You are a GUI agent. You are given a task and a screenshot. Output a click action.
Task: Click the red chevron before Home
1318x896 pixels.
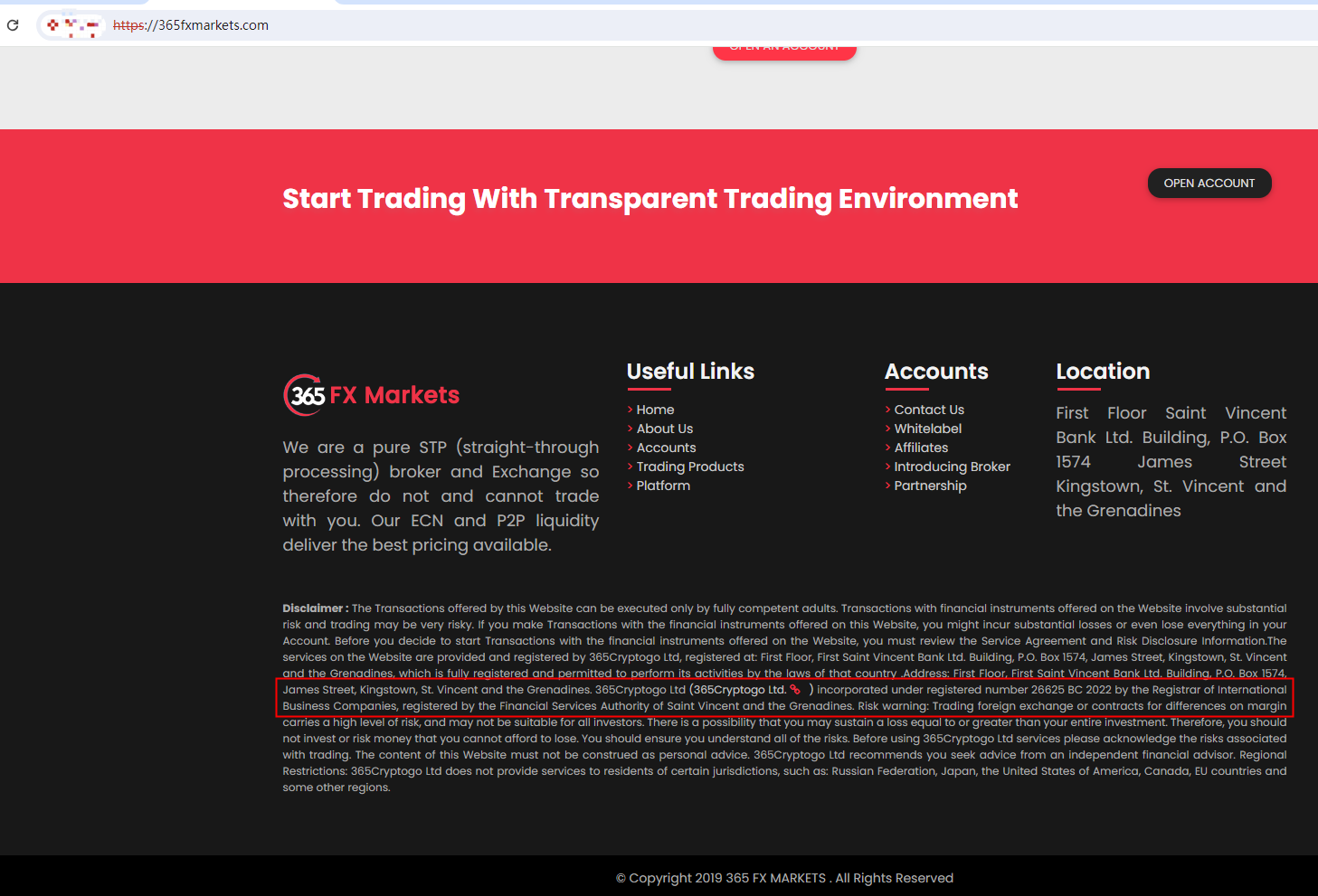(x=631, y=410)
